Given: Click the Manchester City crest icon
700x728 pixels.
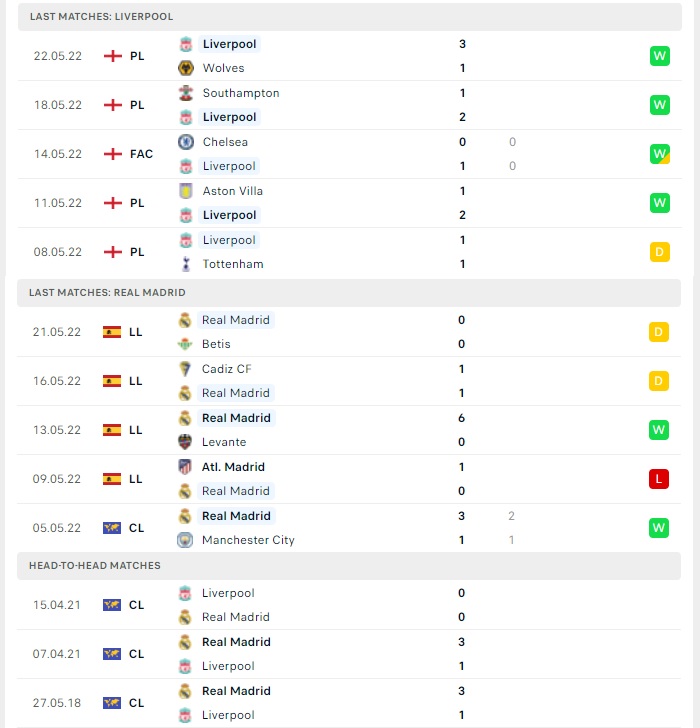Looking at the screenshot, I should pos(185,540).
